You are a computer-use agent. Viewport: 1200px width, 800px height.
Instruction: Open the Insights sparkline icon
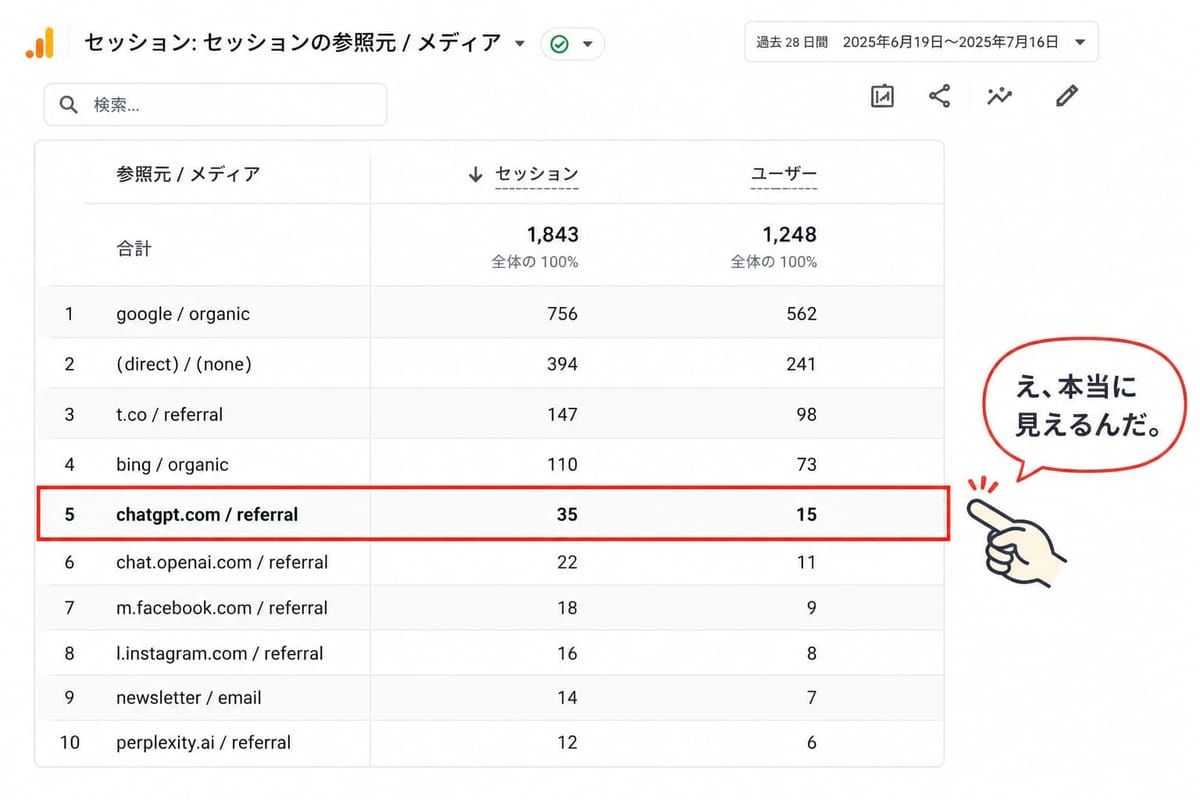999,96
